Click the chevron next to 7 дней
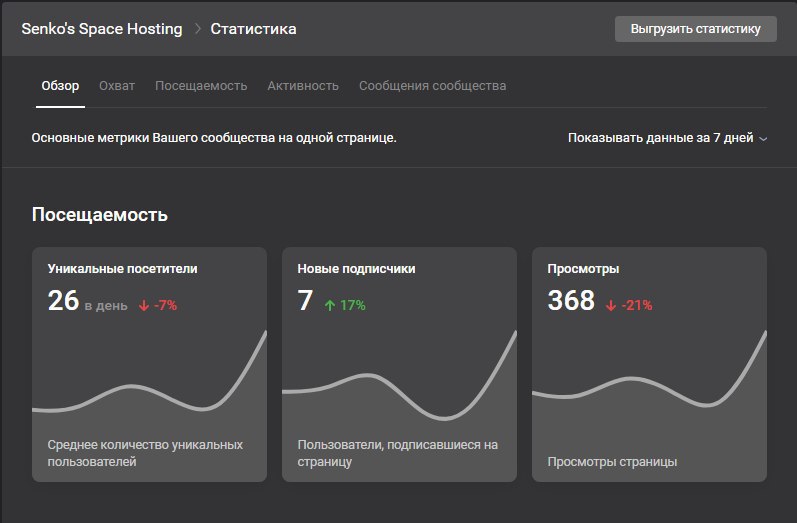Image resolution: width=797 pixels, height=523 pixels. pos(763,138)
